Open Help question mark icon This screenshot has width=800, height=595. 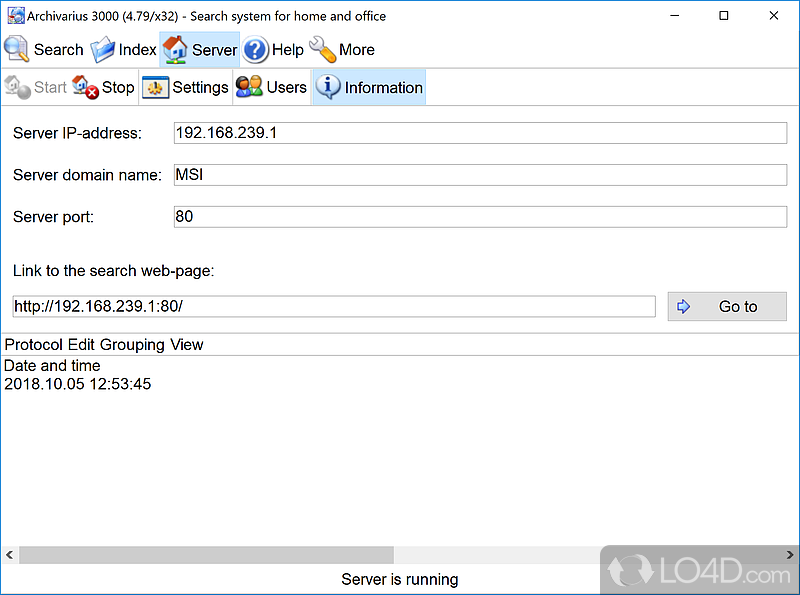pos(255,50)
